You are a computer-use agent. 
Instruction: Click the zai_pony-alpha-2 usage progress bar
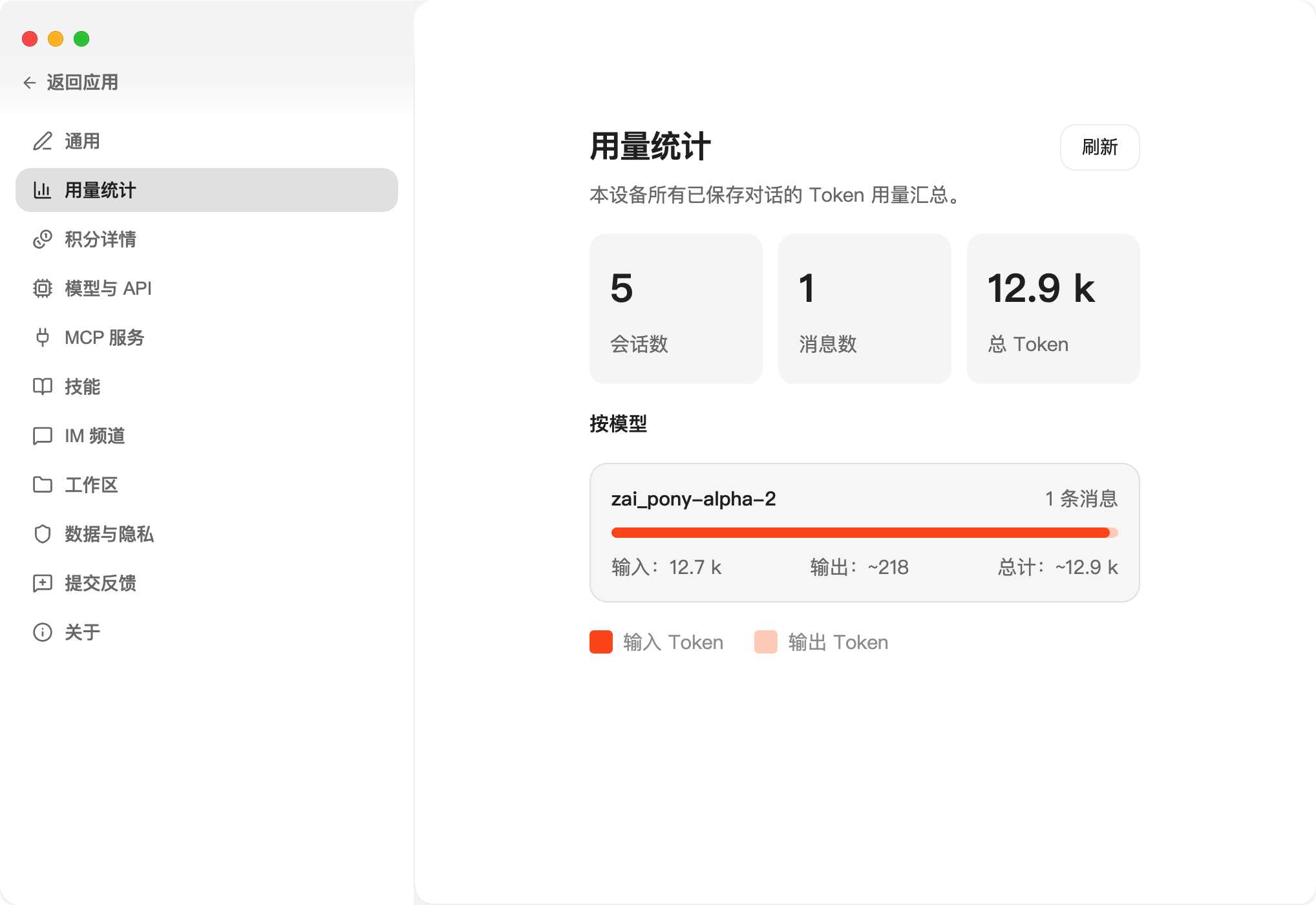coord(864,533)
